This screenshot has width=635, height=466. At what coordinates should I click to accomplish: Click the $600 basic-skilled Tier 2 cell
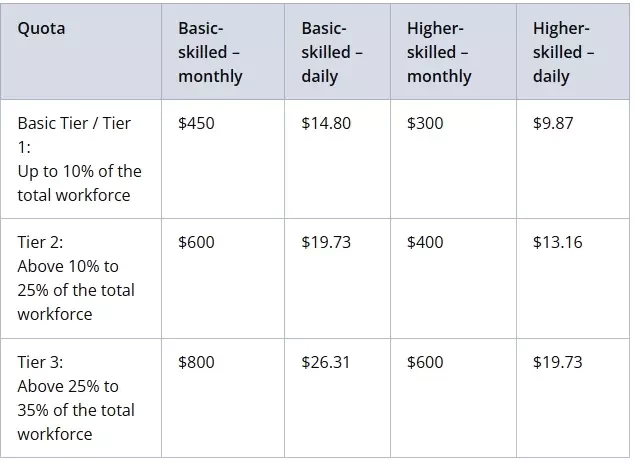click(x=223, y=278)
